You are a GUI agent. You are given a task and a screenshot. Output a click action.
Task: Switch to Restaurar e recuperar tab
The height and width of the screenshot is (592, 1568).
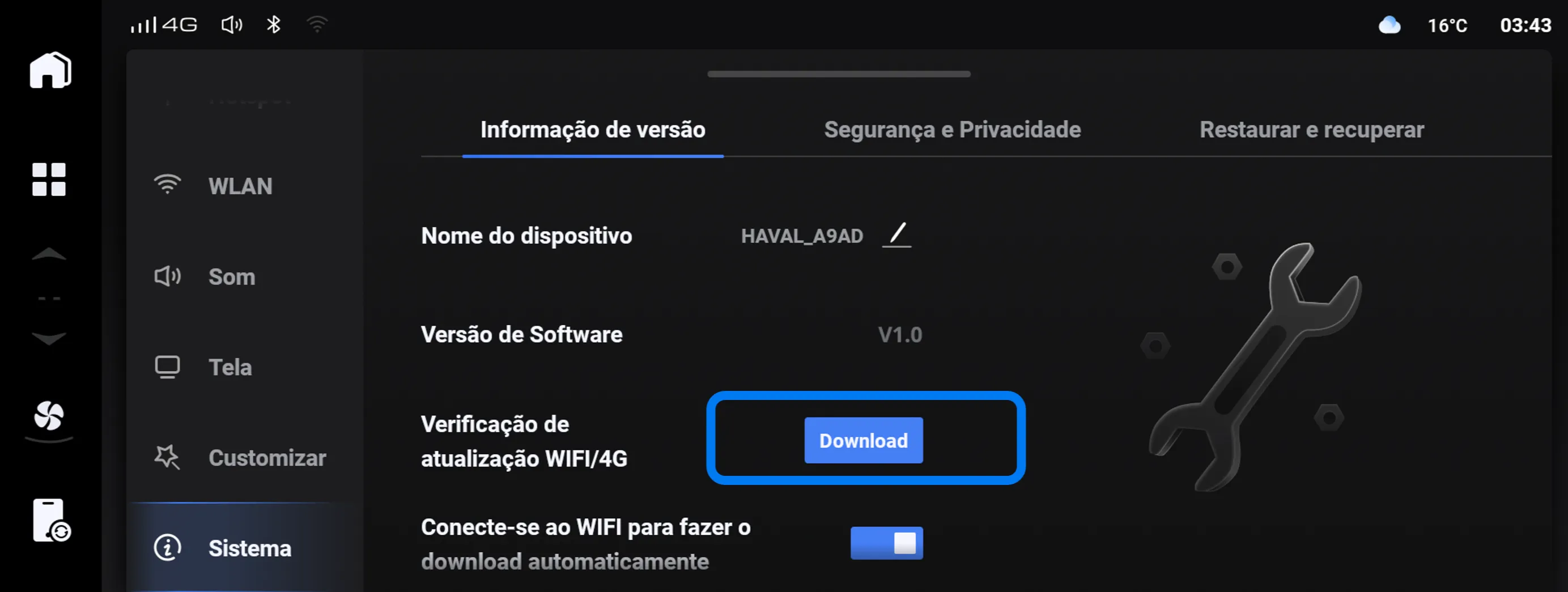pyautogui.click(x=1312, y=130)
